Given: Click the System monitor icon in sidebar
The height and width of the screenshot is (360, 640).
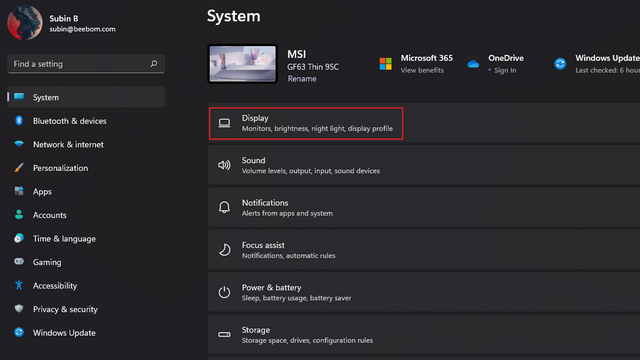Looking at the screenshot, I should 19,97.
